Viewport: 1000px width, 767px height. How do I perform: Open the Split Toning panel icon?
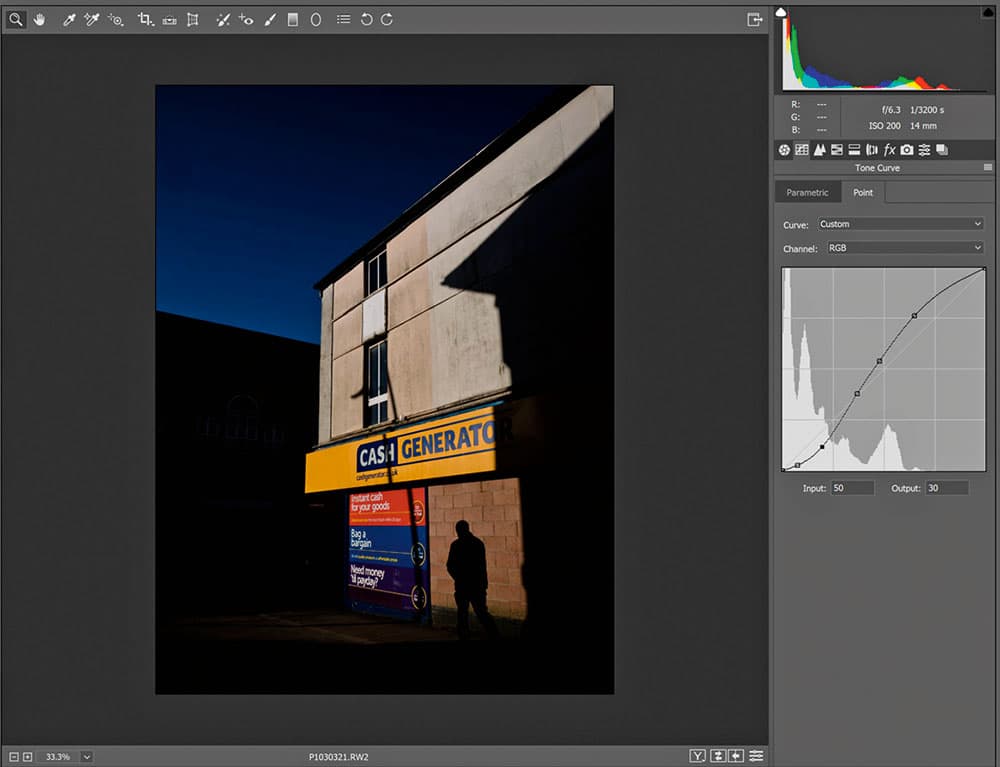[854, 150]
